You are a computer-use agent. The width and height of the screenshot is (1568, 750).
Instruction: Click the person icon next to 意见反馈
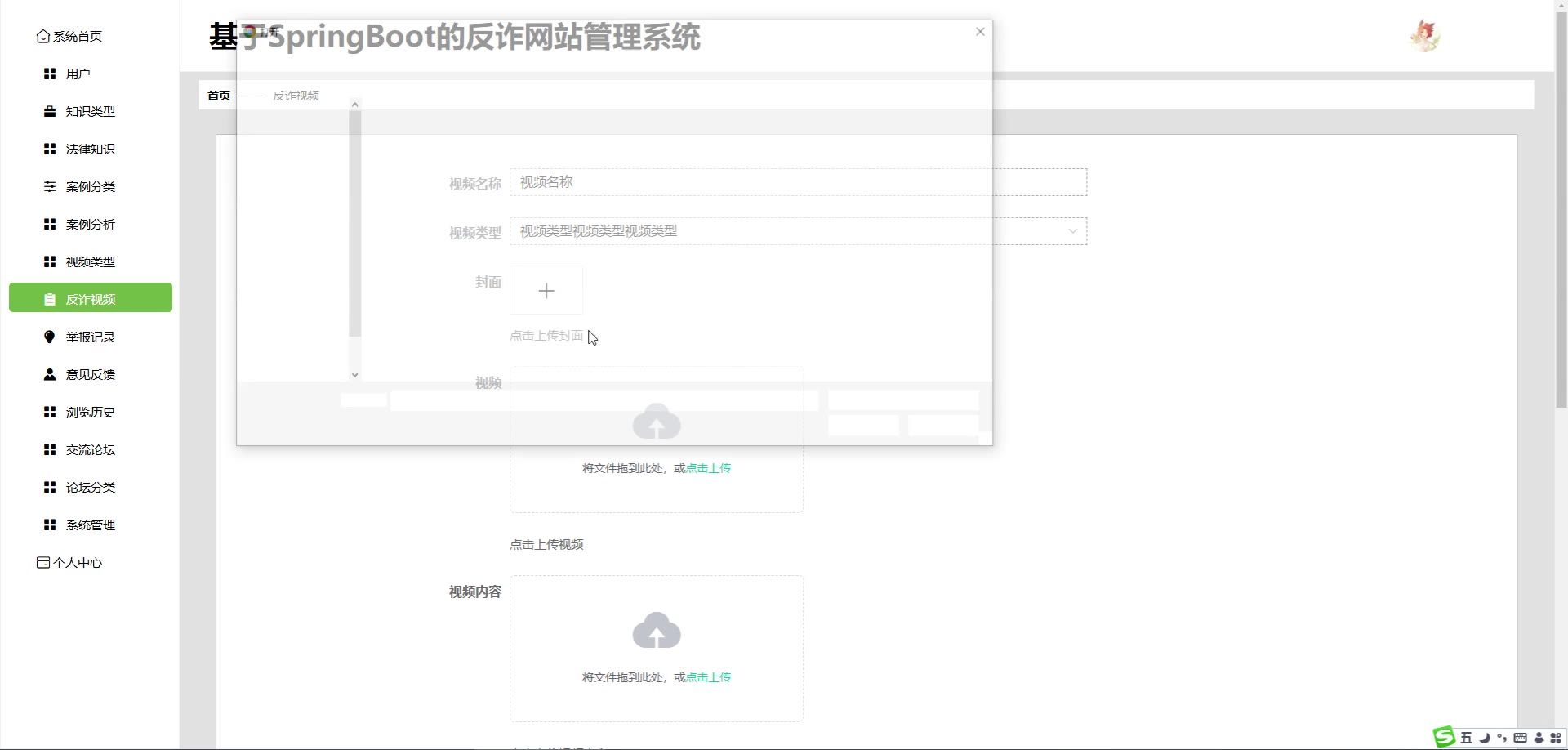click(x=50, y=374)
